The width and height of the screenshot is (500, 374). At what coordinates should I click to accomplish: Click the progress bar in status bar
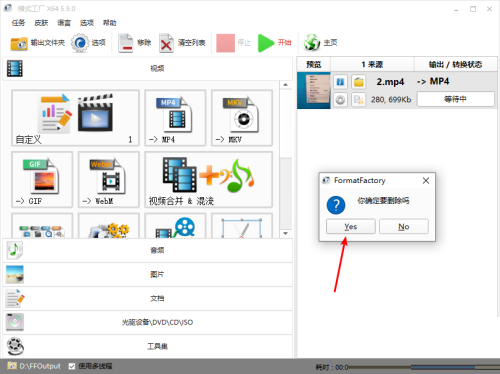pos(423,367)
